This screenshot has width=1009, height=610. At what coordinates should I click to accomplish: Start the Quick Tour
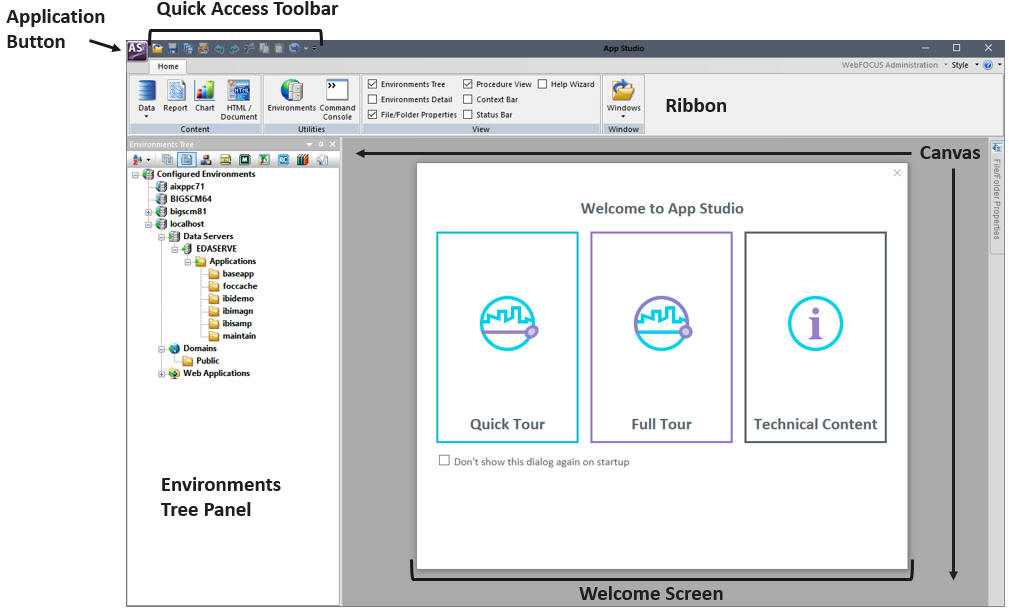coord(507,337)
